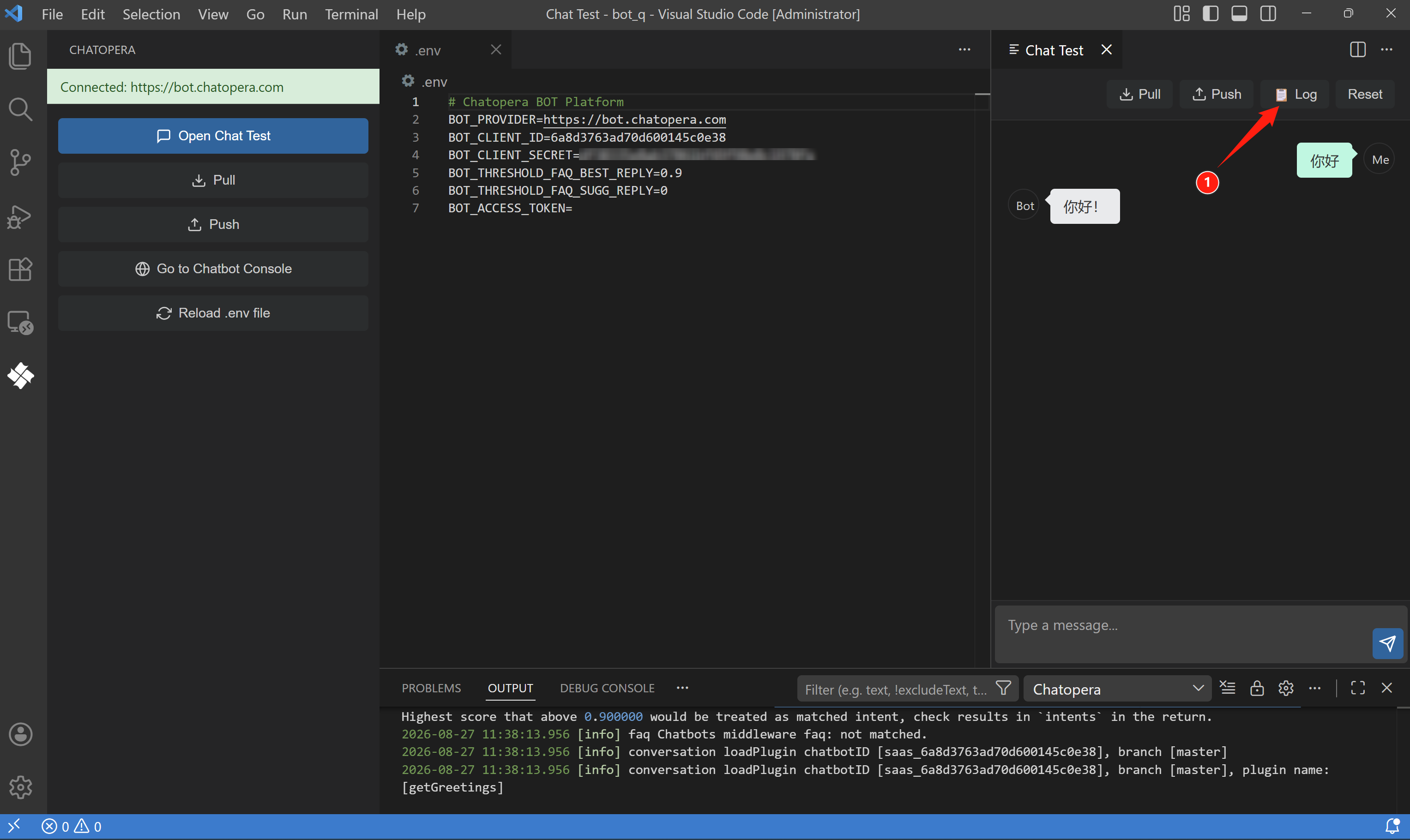
Task: Click the BOT_ACCESS_TOKEN= line
Action: tap(510, 208)
